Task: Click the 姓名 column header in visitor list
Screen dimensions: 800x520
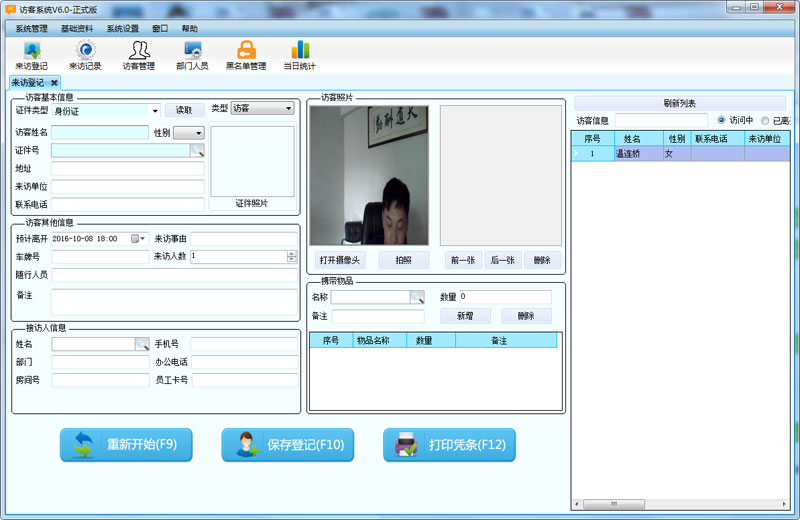Action: click(x=638, y=139)
